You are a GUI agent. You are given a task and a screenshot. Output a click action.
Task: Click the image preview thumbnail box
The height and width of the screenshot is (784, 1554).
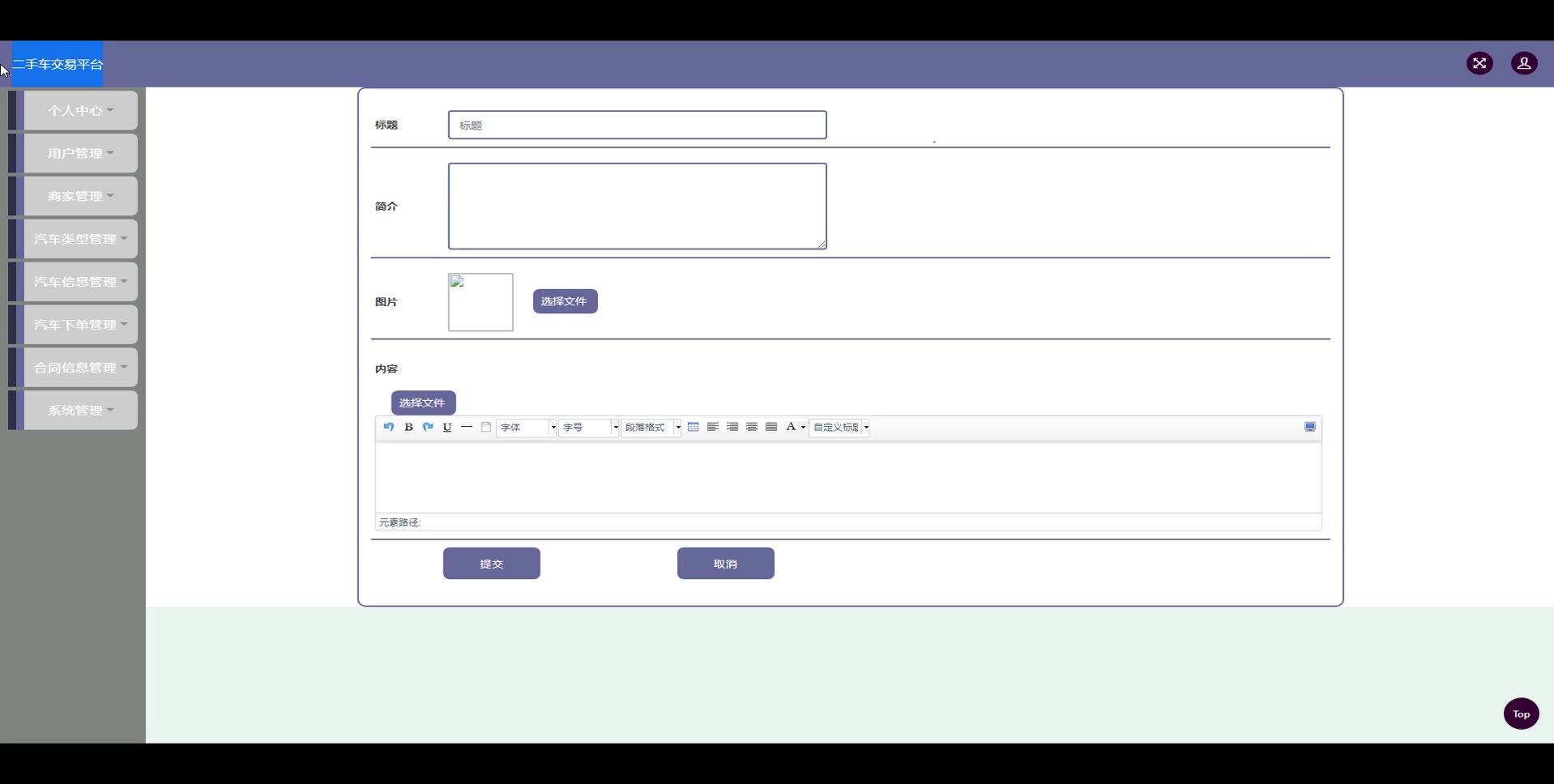(480, 302)
